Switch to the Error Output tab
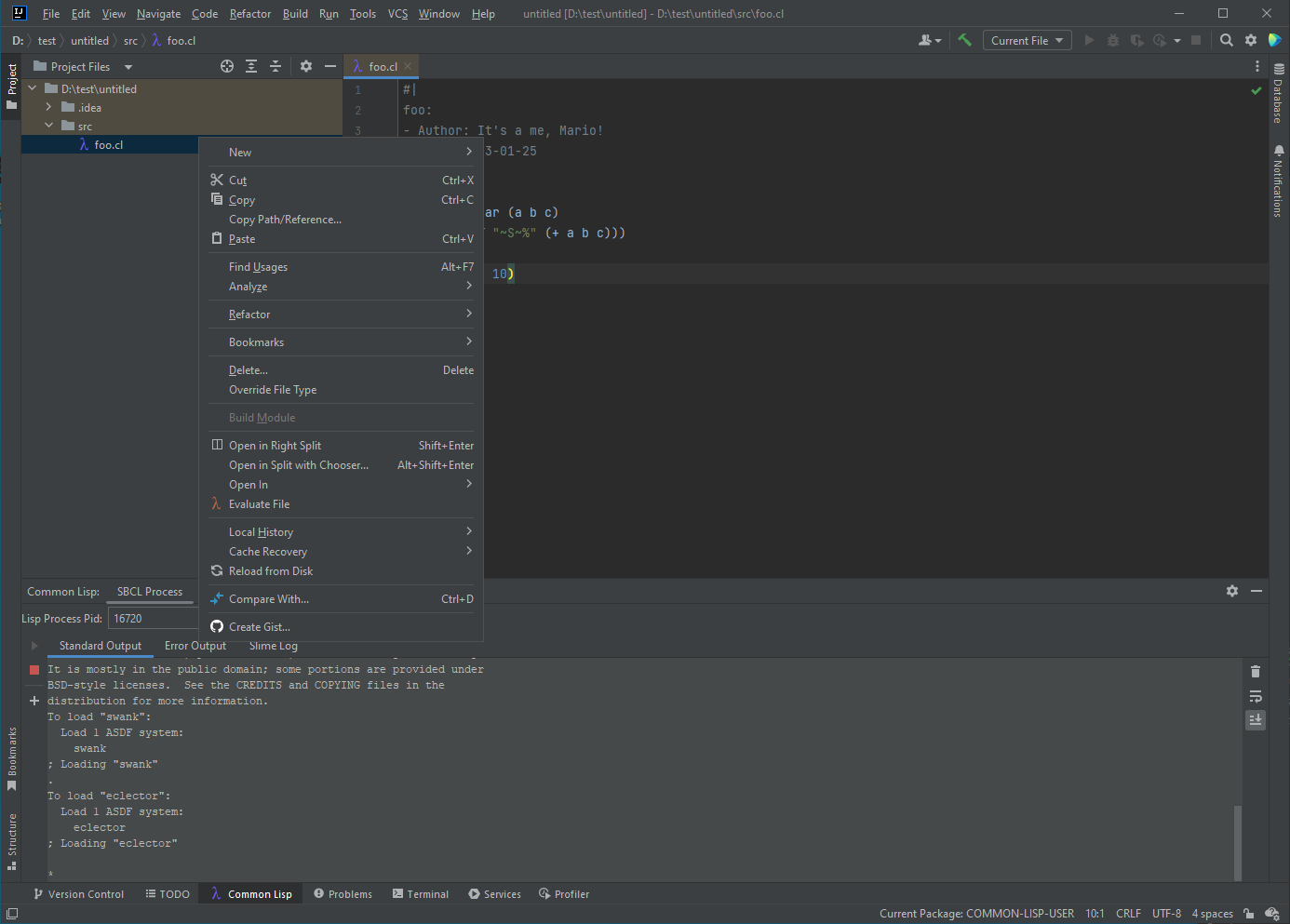 [195, 646]
